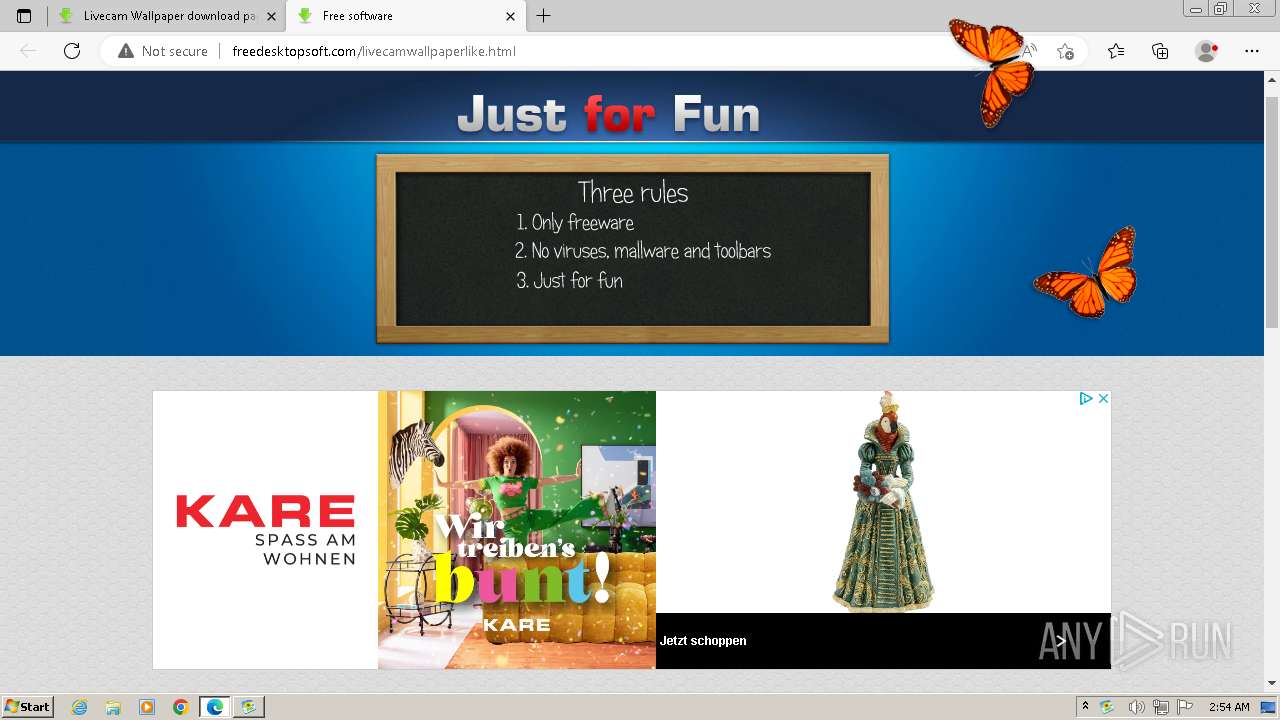Show hidden tray icons
Image resolution: width=1280 pixels, height=720 pixels.
(x=1085, y=707)
